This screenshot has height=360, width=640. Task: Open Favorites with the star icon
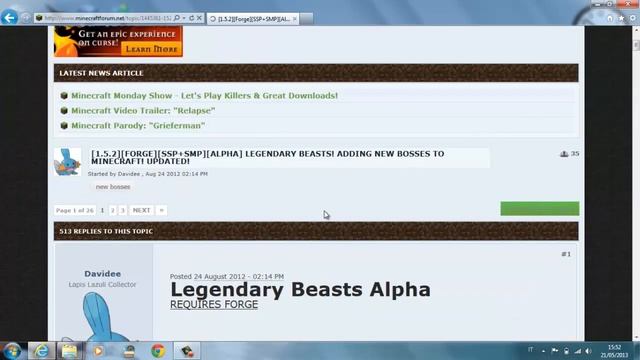pyautogui.click(x=621, y=18)
